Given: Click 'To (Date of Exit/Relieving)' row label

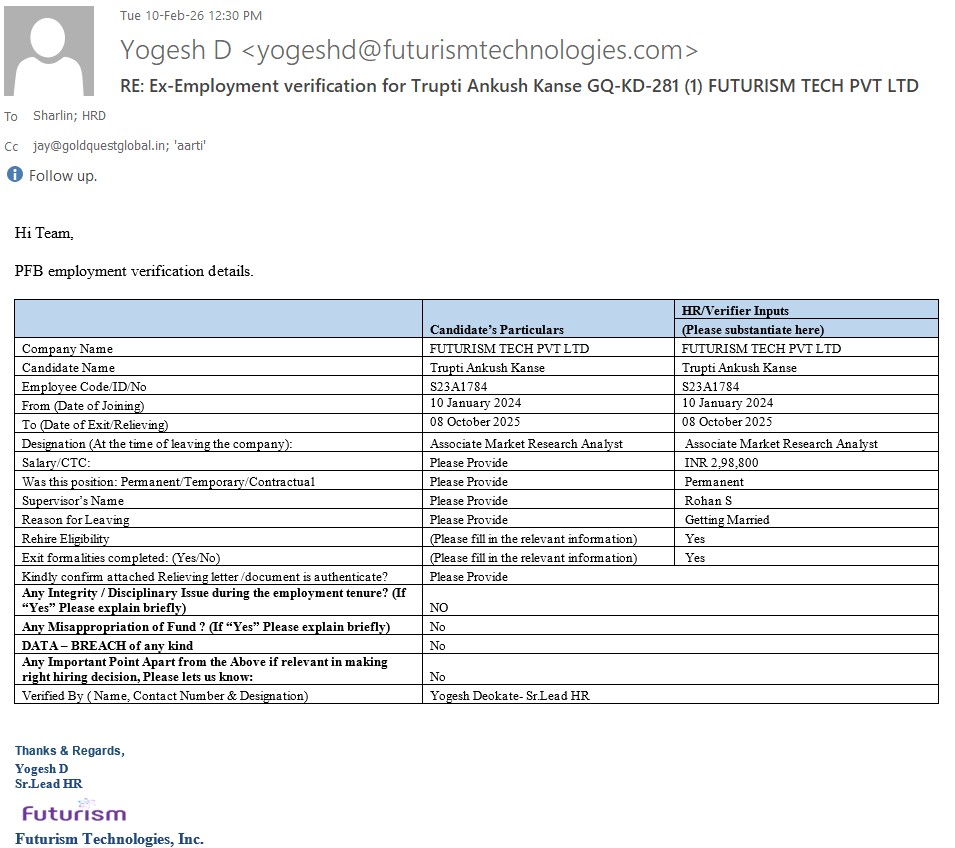Looking at the screenshot, I should [x=95, y=425].
